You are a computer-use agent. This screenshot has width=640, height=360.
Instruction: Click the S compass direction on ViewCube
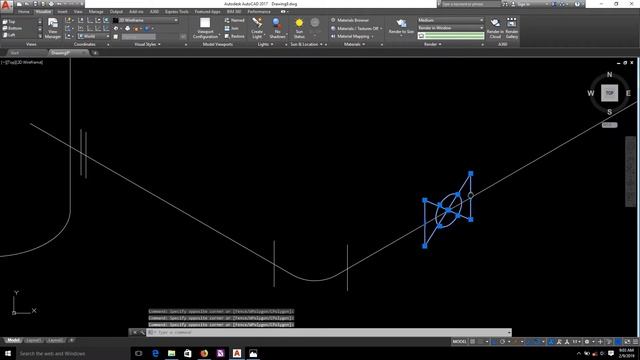point(609,112)
